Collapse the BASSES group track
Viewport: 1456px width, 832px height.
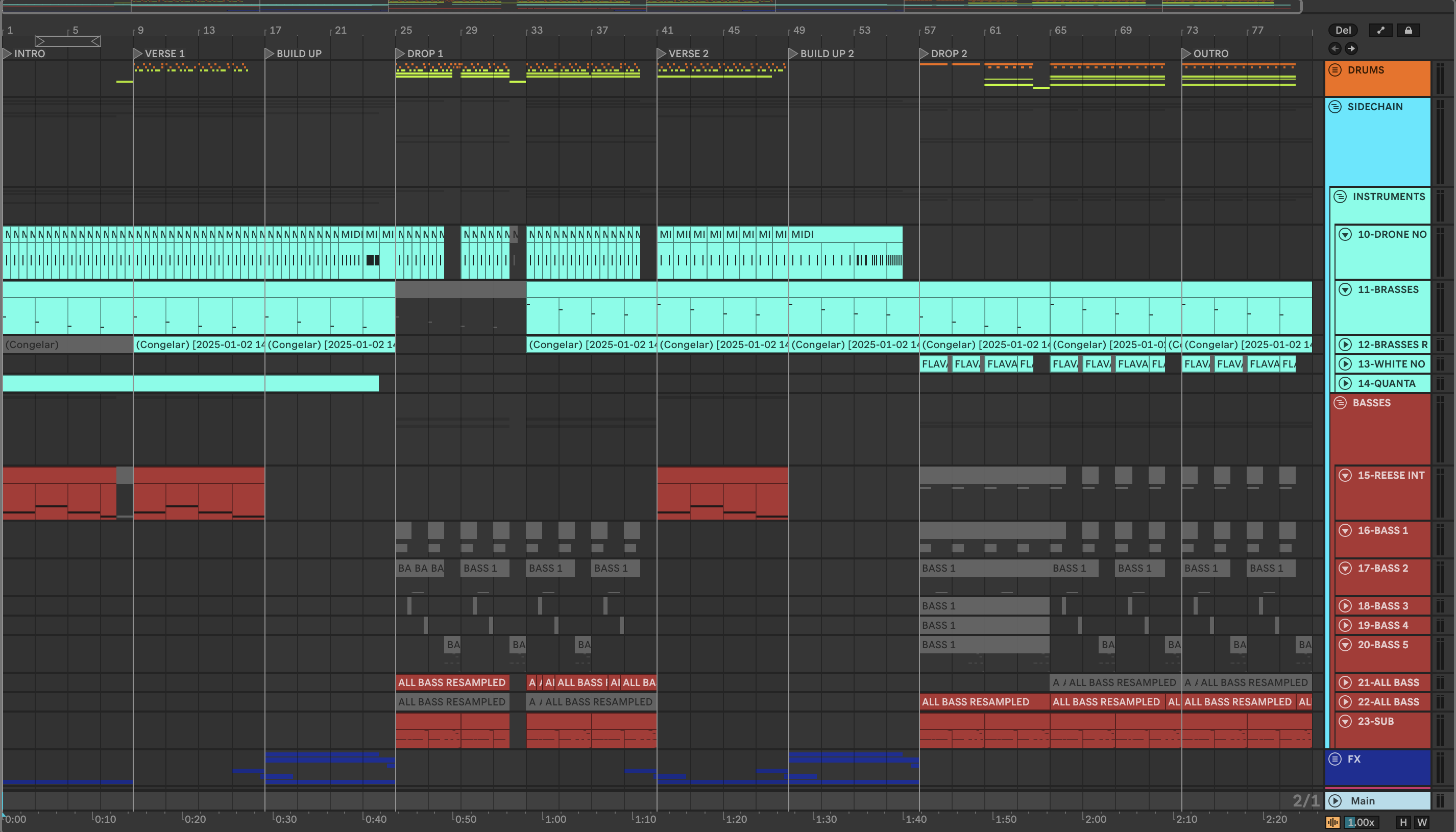click(1340, 403)
